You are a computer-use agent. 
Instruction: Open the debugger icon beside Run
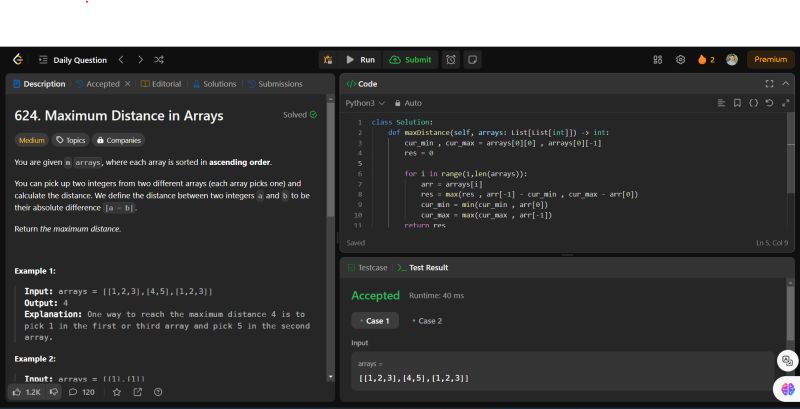328,60
